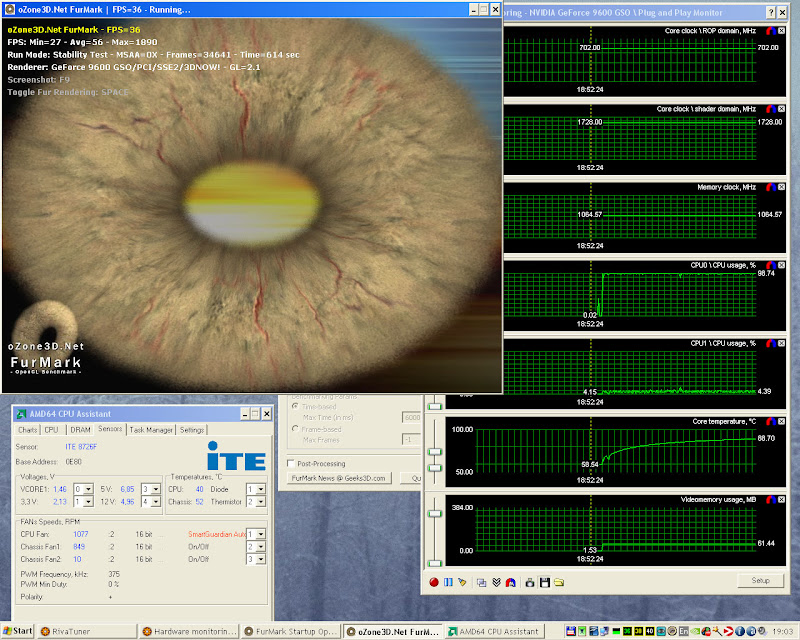The image size is (800, 640).
Task: Switch to FurMark Startup Options taskbar button
Action: coord(291,631)
